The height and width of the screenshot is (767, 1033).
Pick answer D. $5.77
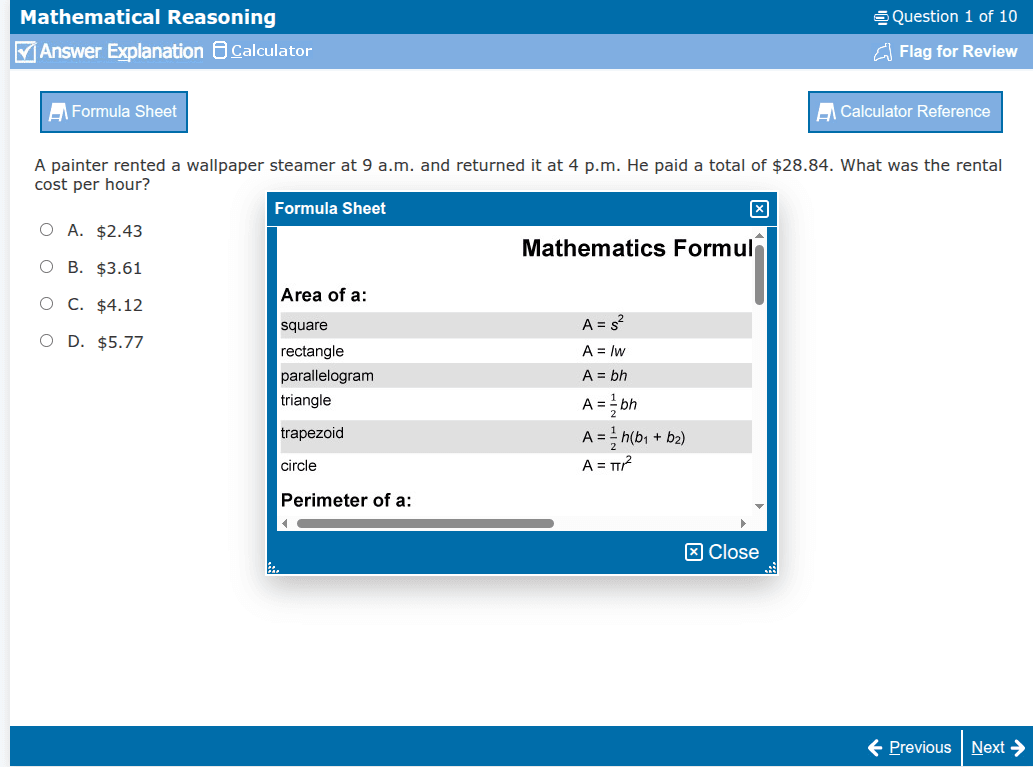pyautogui.click(x=46, y=341)
